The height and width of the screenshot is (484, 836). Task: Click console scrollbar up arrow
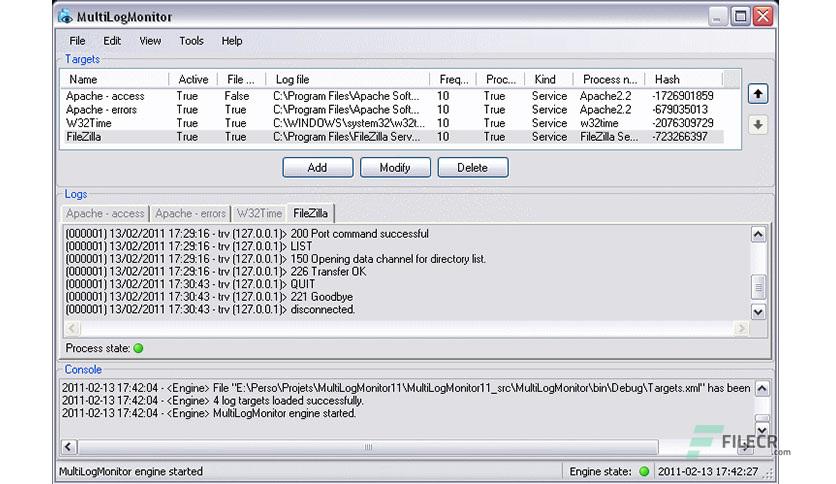tap(762, 389)
